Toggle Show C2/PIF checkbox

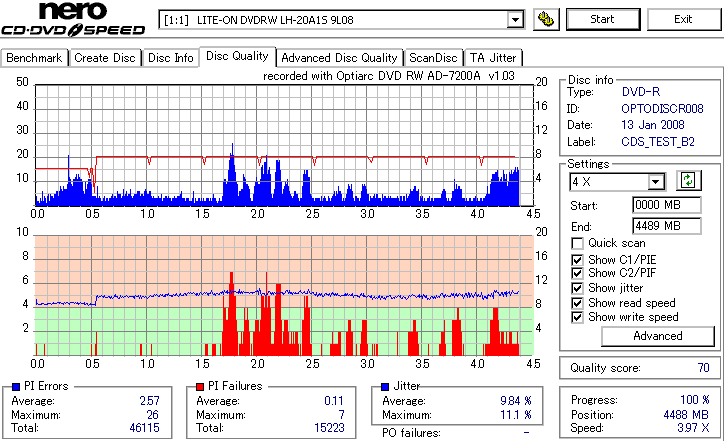(x=577, y=273)
